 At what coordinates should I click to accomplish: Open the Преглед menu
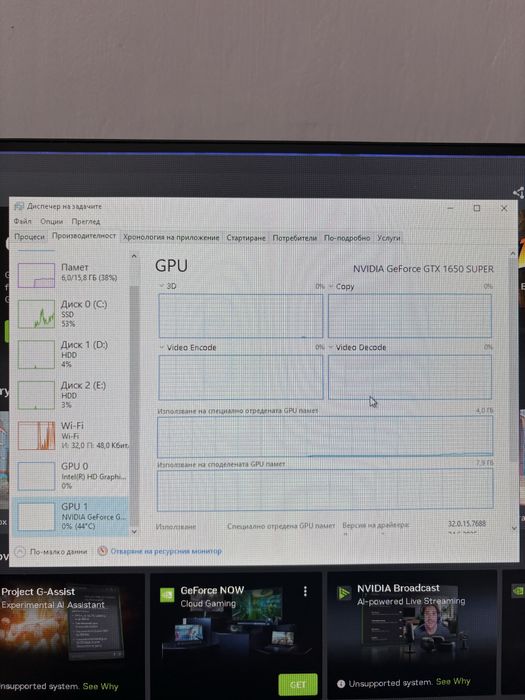click(x=86, y=221)
